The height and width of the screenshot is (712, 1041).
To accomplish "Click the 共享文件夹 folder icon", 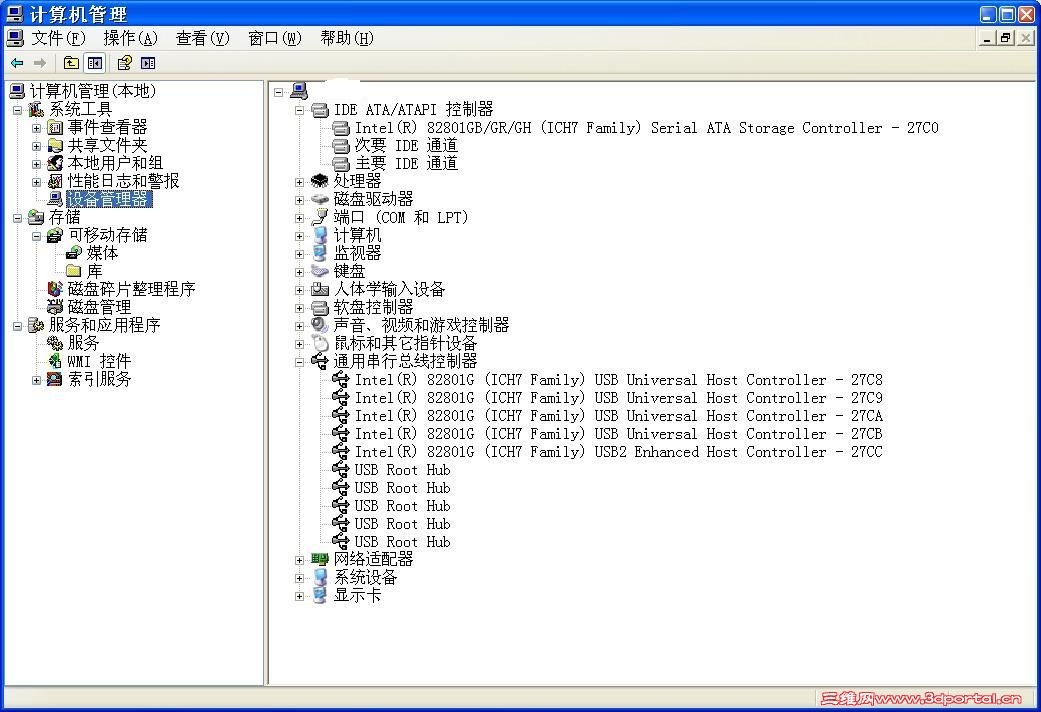I will [55, 145].
